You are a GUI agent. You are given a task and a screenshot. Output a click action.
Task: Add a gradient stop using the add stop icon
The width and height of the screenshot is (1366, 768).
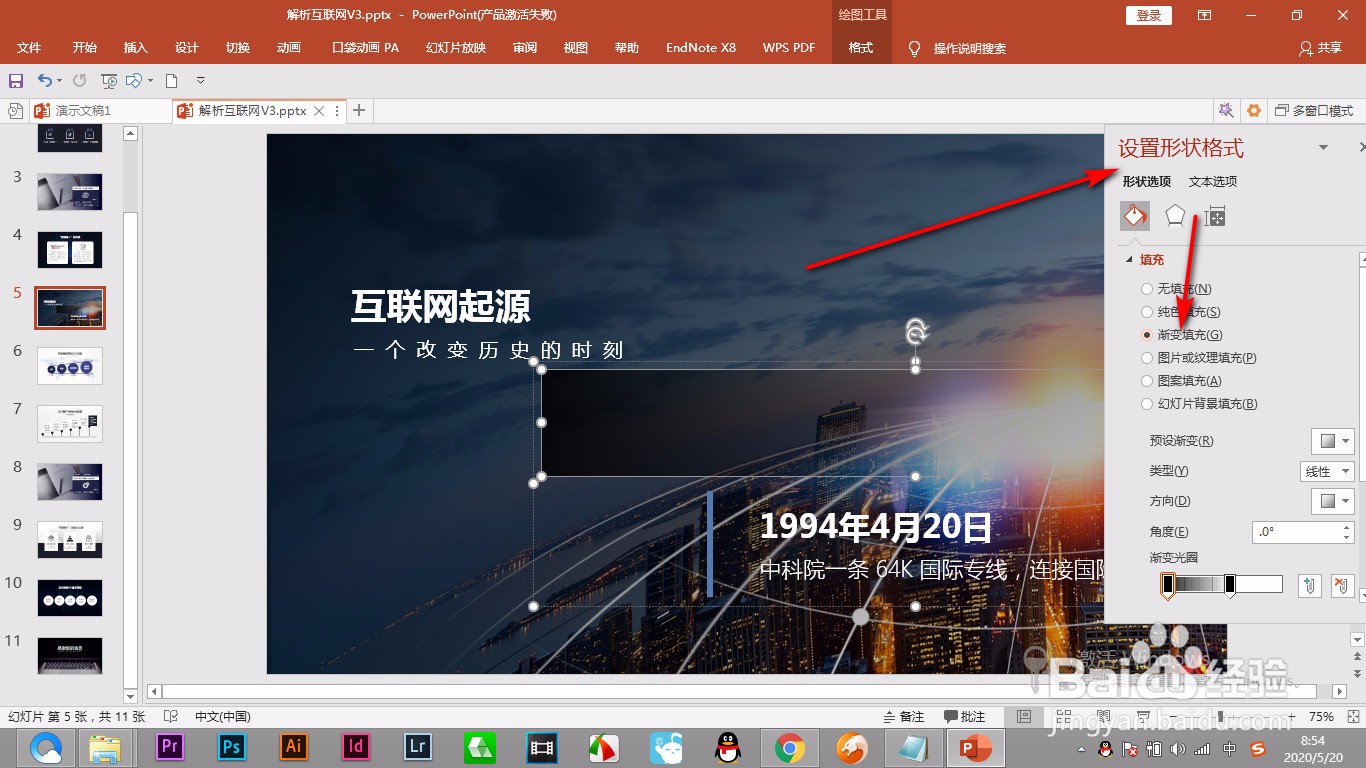(1310, 584)
